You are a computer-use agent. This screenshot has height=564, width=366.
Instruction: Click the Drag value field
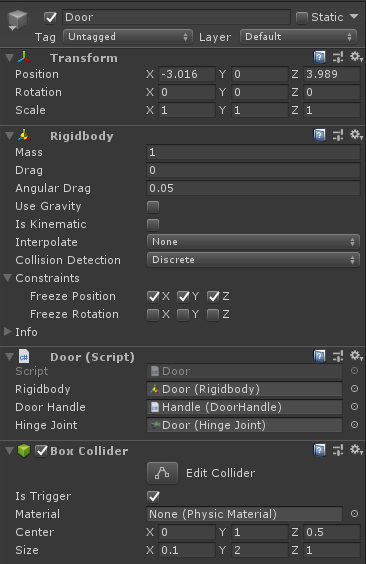point(253,170)
